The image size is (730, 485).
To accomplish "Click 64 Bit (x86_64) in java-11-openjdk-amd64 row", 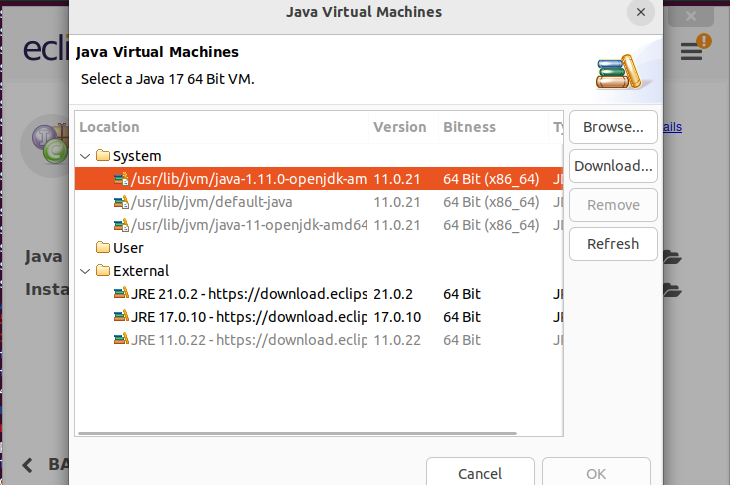I will [491, 225].
